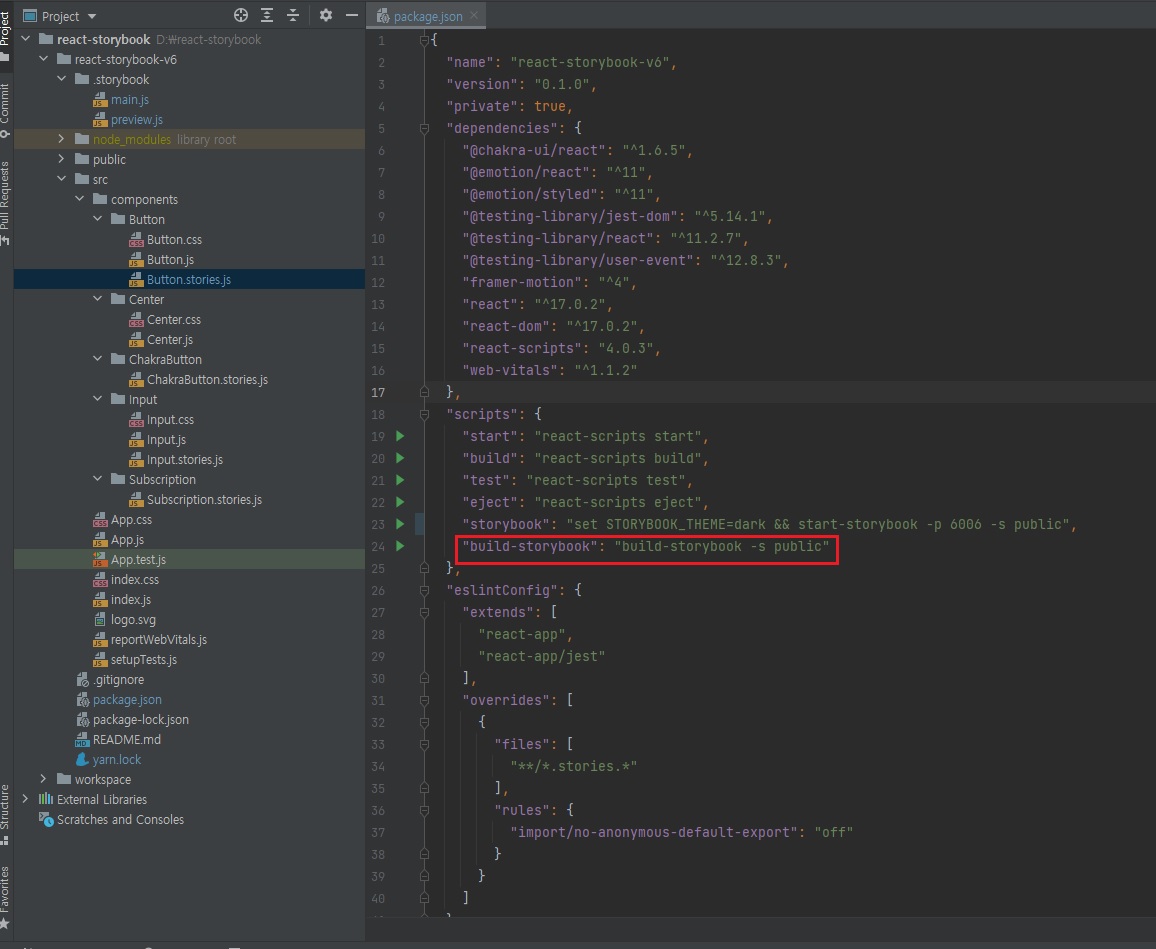
Task: Open the Commit tool window tab
Action: pos(5,109)
